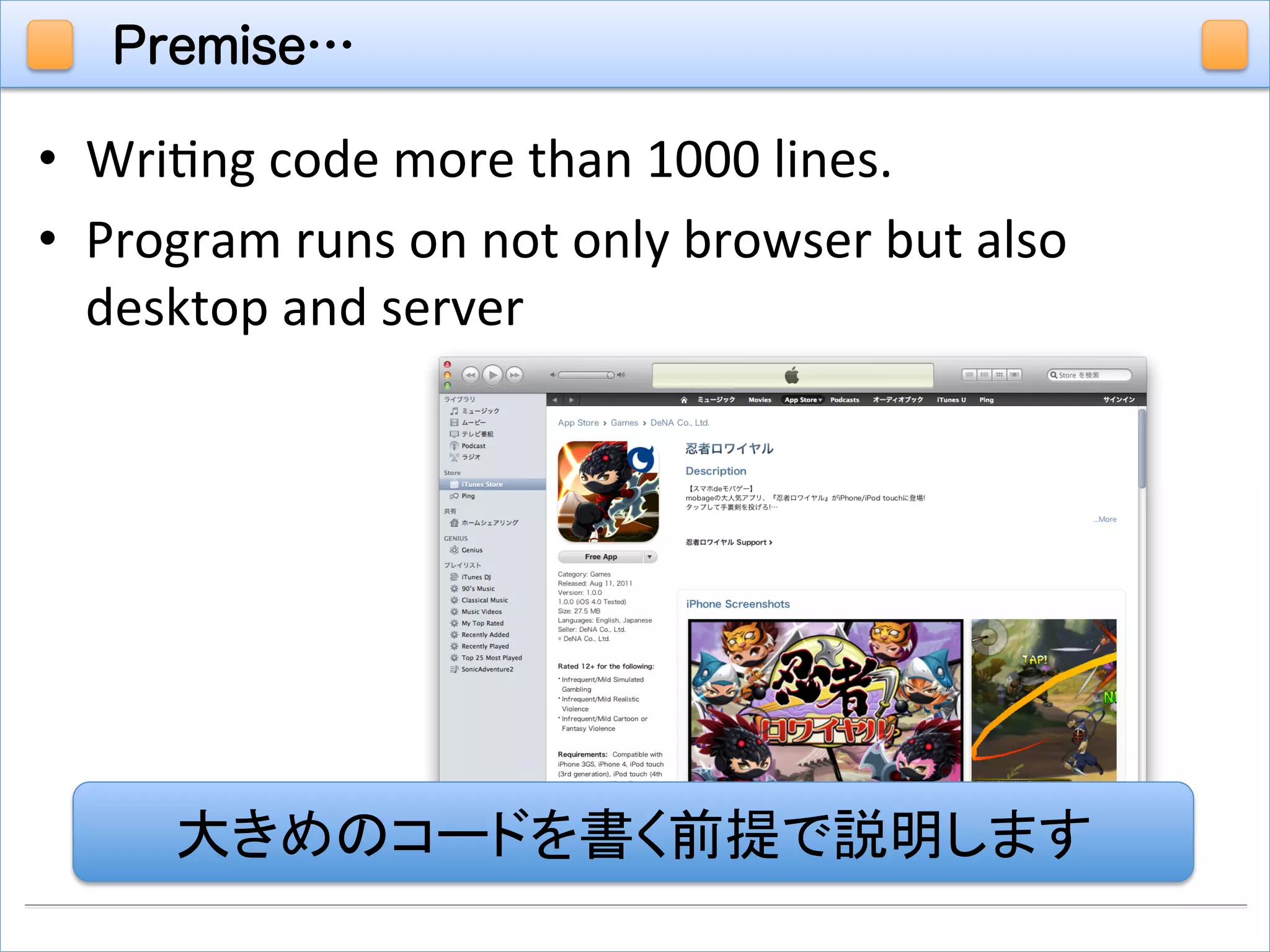Viewport: 1270px width, 952px height.
Task: Click the DeNA Co., Ltd. breadcrumb link
Action: [x=680, y=423]
